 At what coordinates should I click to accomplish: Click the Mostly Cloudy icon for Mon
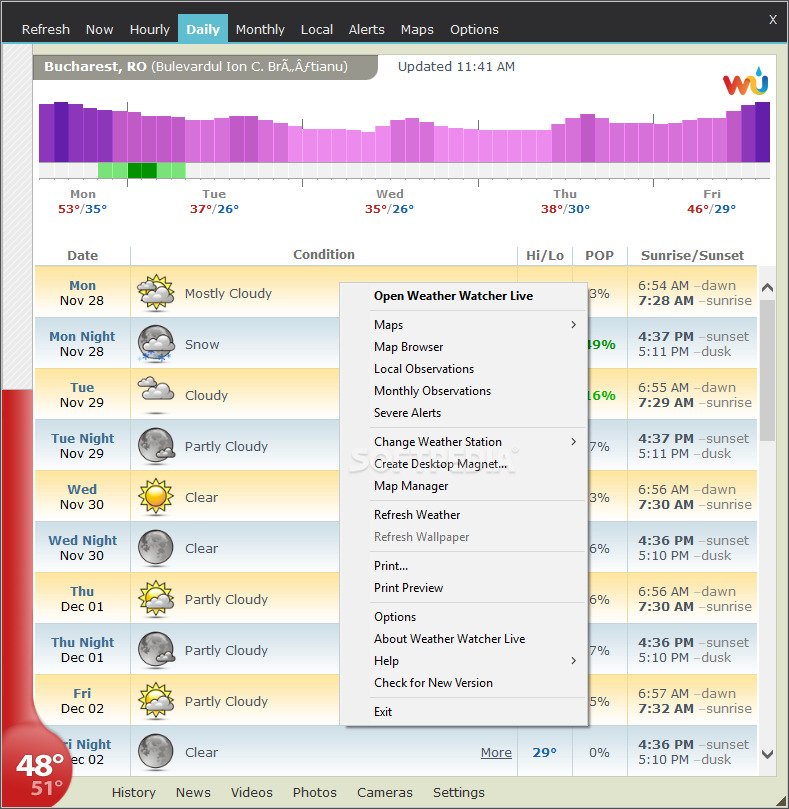pos(155,293)
